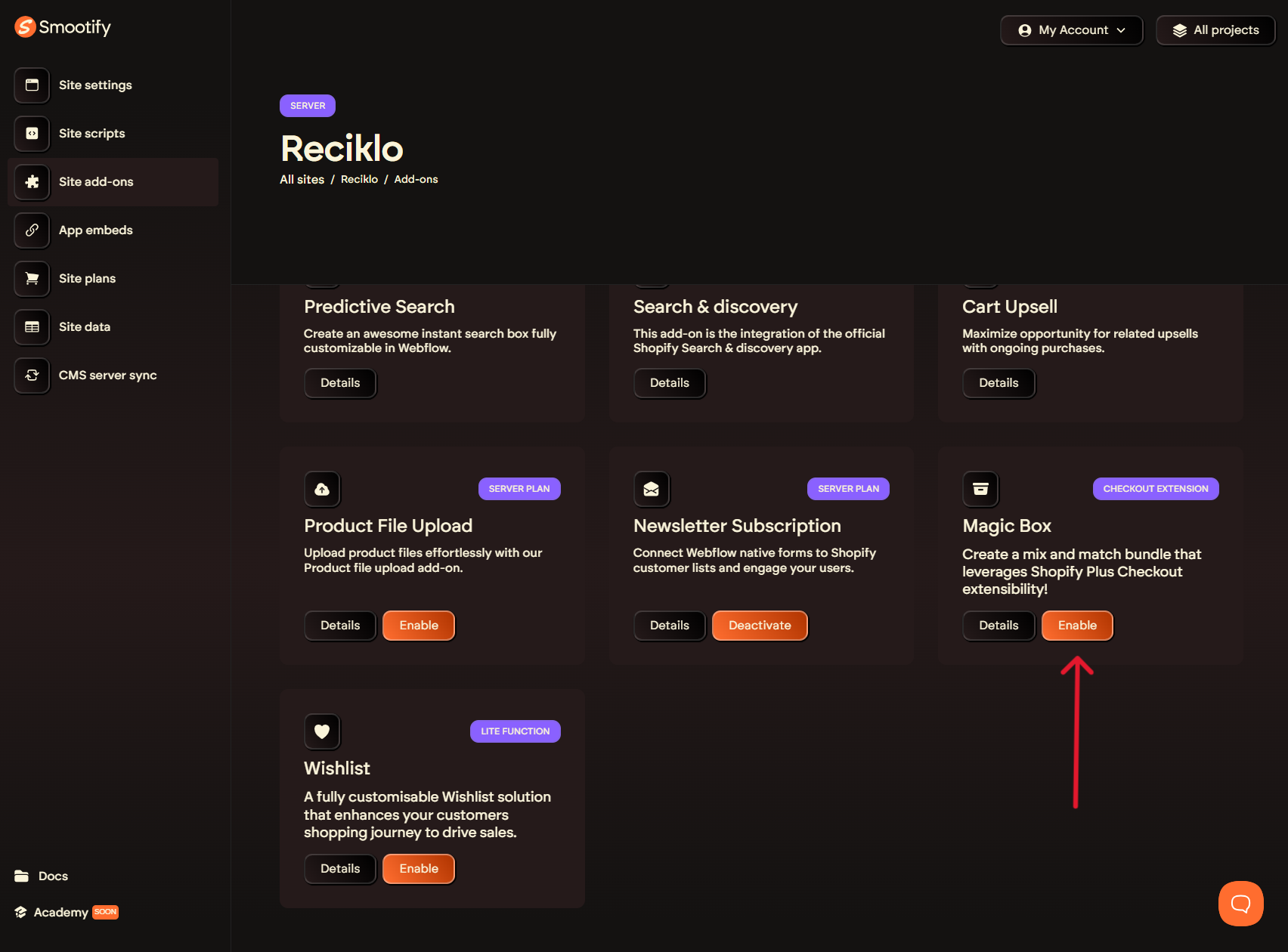This screenshot has width=1288, height=952.
Task: Expand the My Account dropdown
Action: point(1072,30)
